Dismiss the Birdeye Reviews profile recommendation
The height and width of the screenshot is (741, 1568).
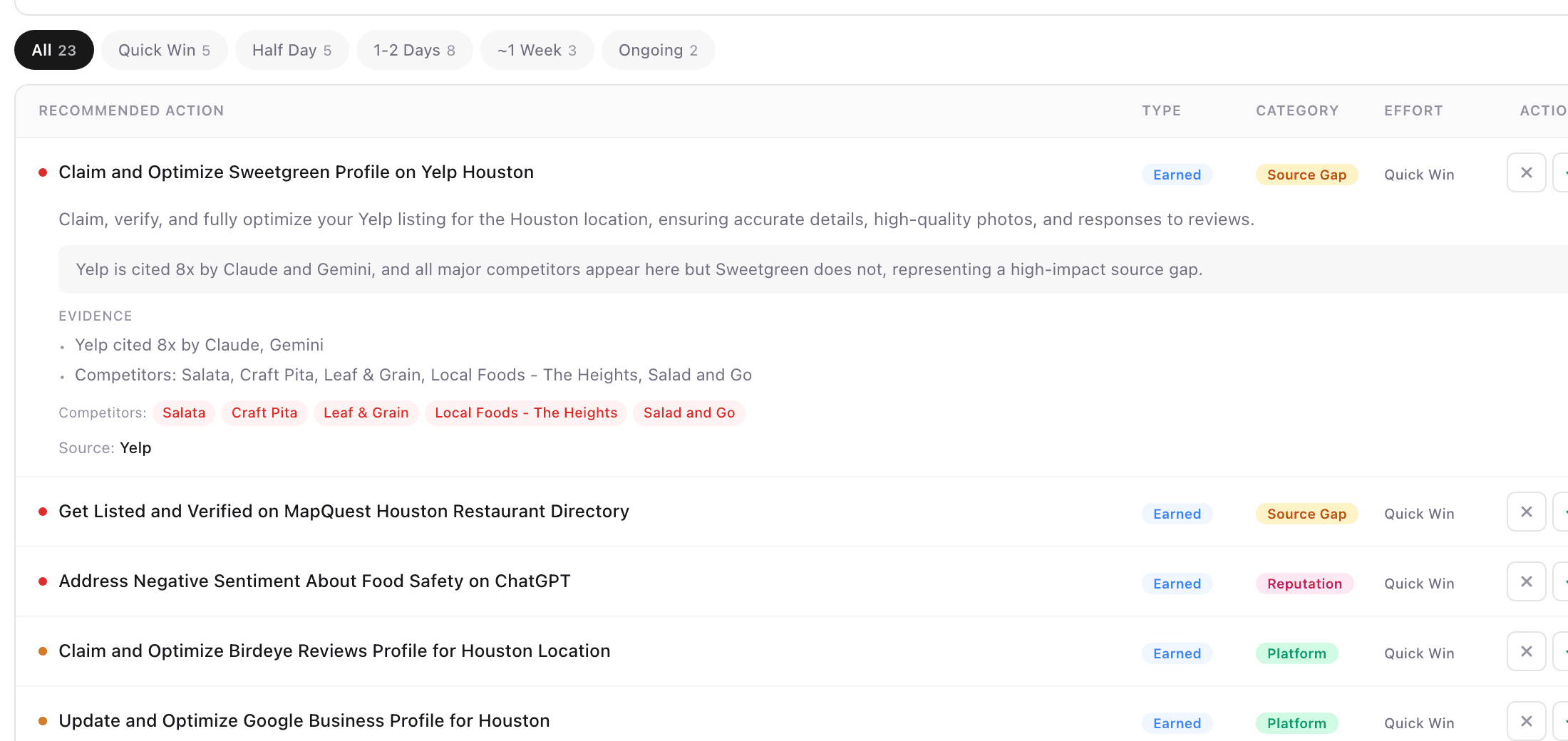[1526, 651]
